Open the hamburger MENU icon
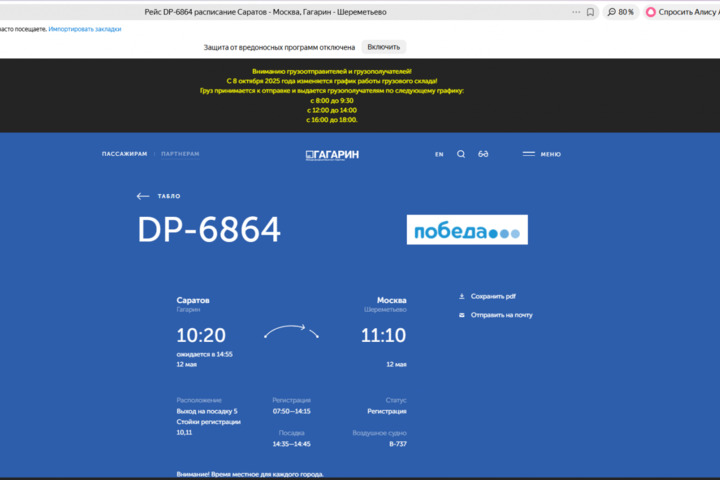Viewport: 720px width, 480px height. (529, 154)
